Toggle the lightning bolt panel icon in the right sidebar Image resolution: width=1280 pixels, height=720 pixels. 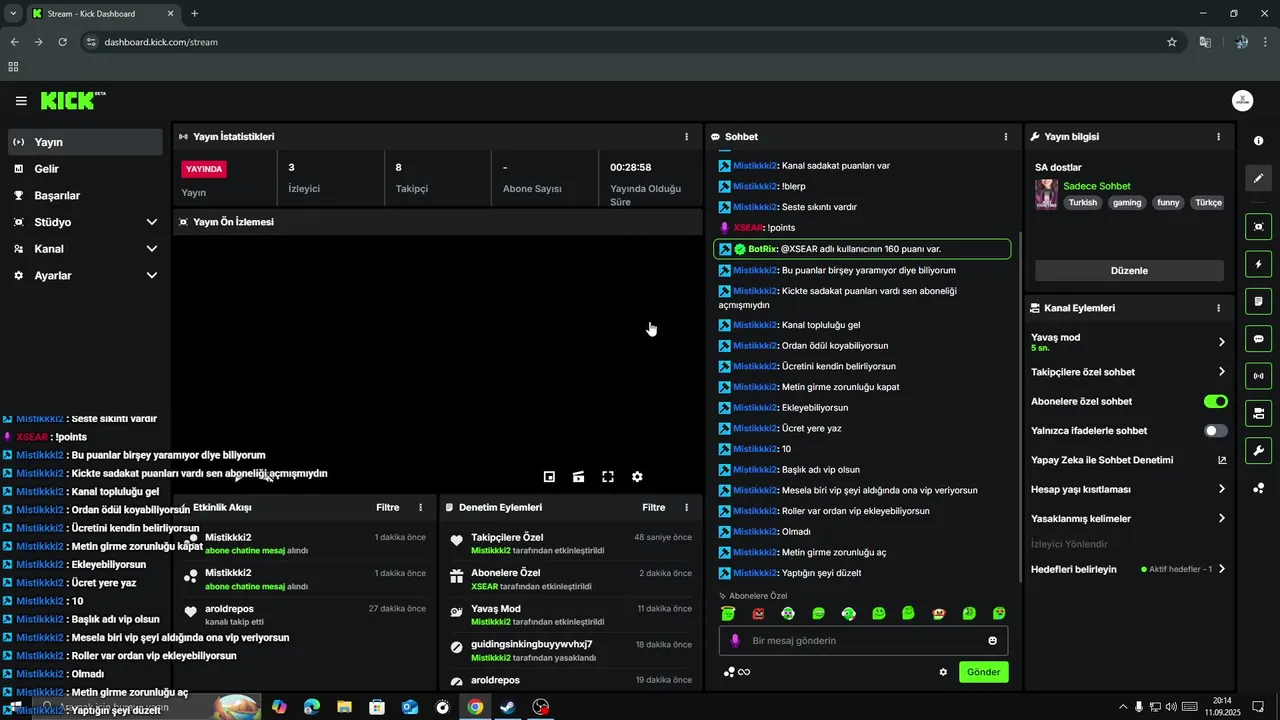(x=1259, y=264)
